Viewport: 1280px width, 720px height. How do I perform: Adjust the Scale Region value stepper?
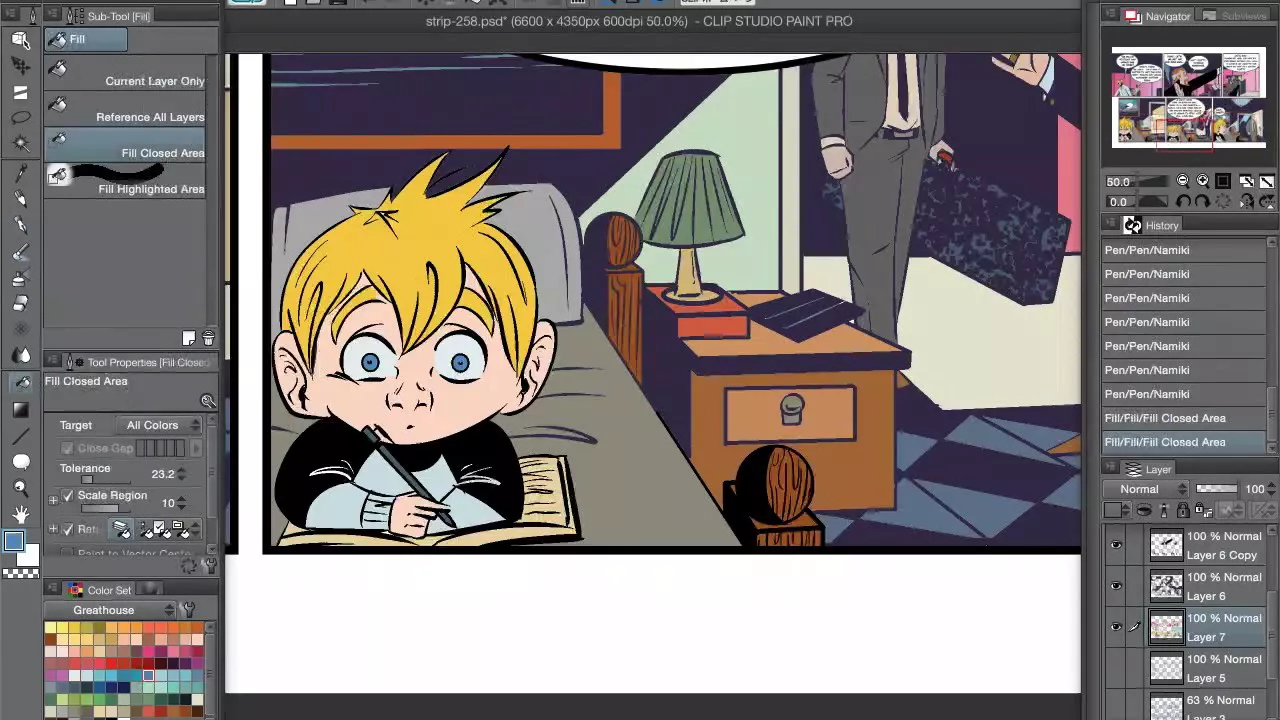[182, 503]
